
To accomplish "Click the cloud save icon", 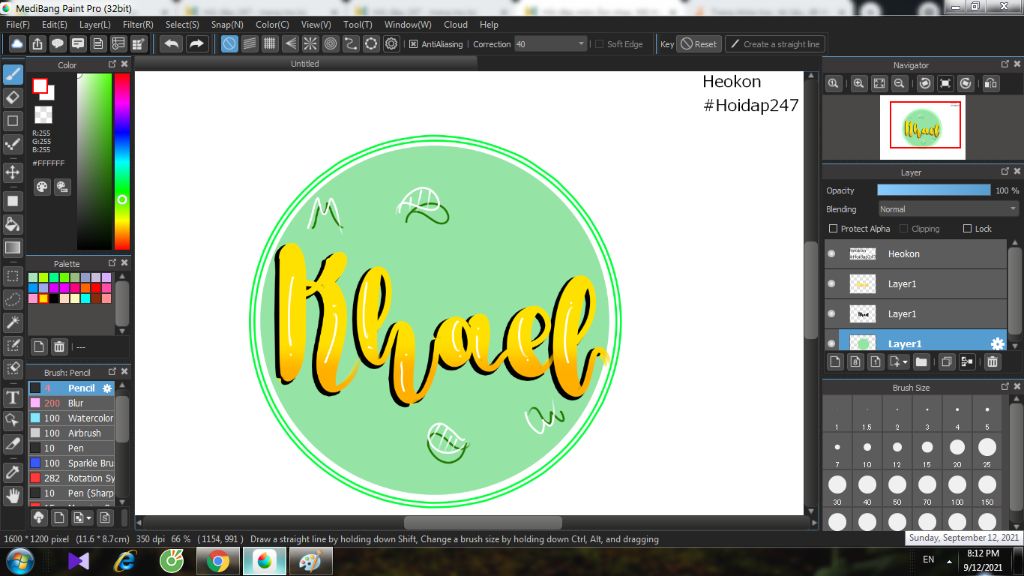I will point(17,44).
